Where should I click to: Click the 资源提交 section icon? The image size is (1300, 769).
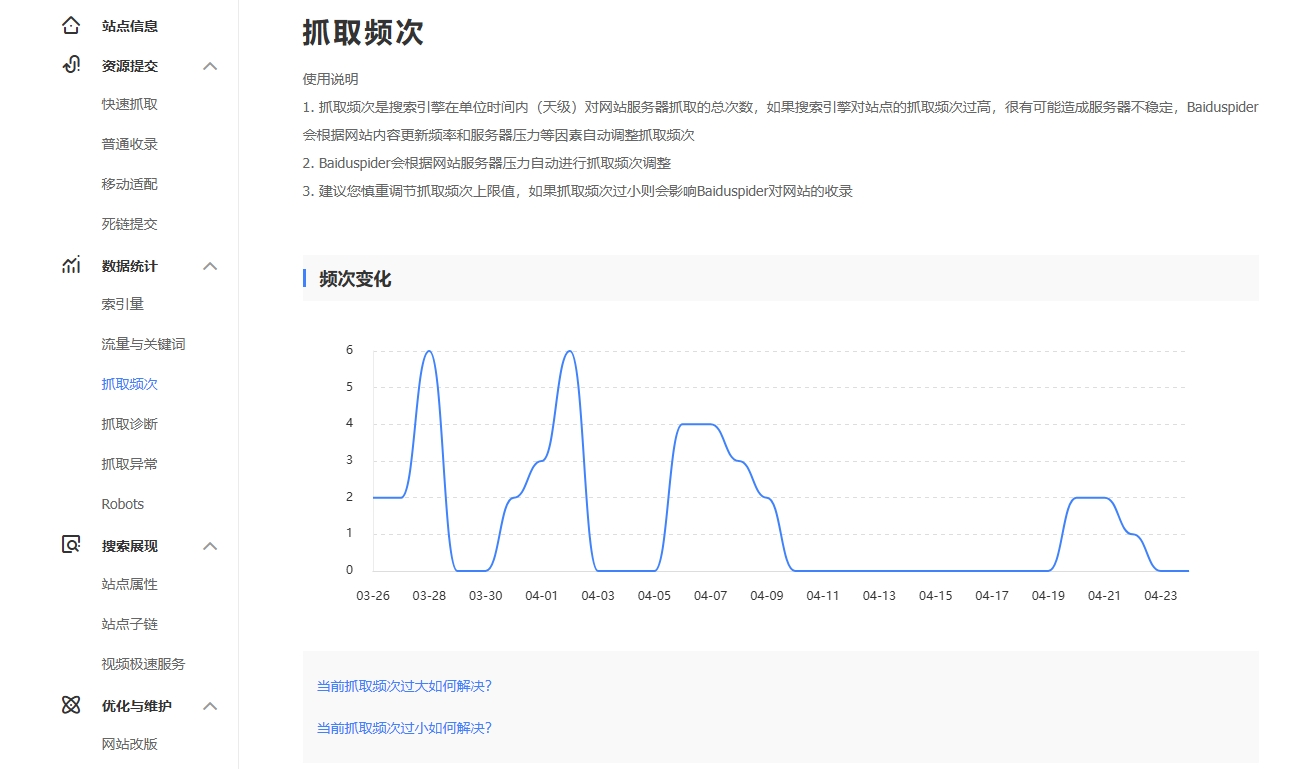[71, 66]
